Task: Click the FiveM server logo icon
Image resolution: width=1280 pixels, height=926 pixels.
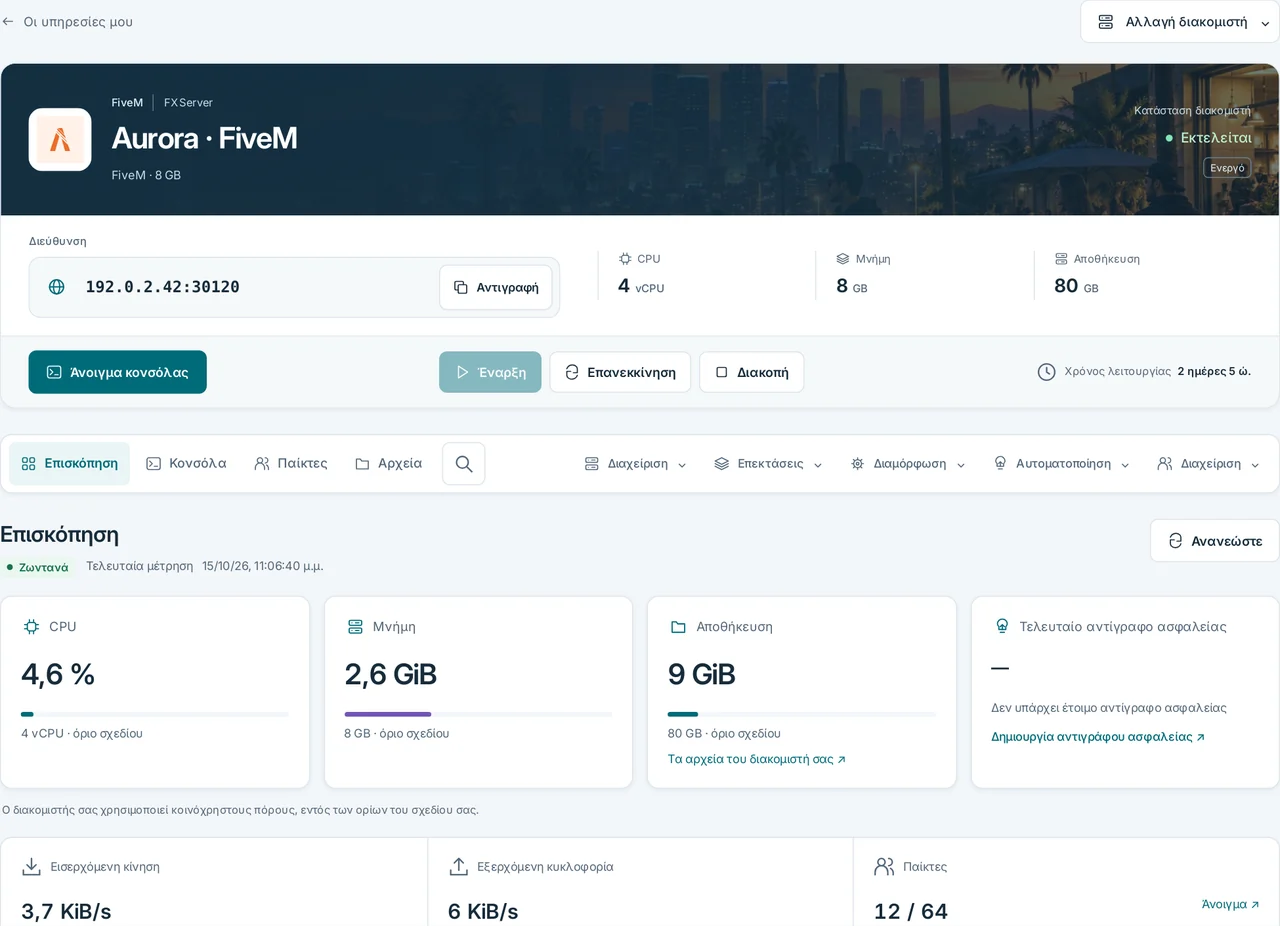Action: (60, 139)
